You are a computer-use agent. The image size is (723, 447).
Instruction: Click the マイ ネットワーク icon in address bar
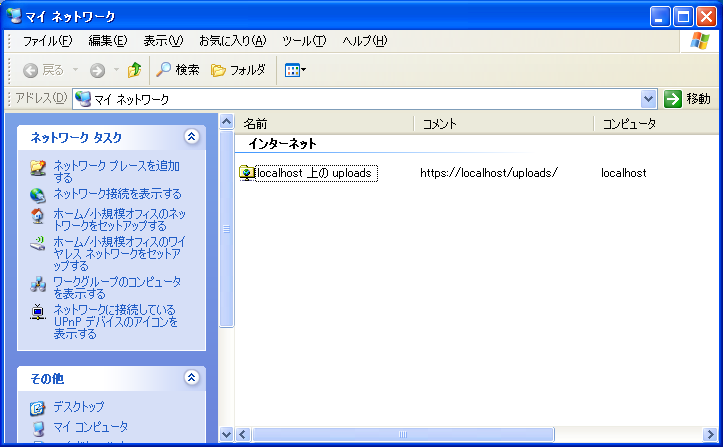pyautogui.click(x=83, y=99)
